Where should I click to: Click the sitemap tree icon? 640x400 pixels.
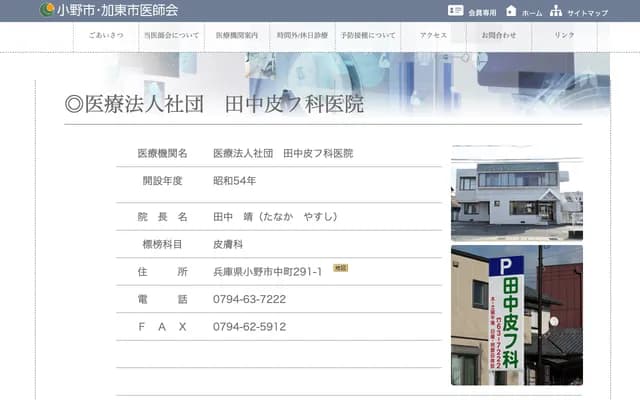click(556, 11)
